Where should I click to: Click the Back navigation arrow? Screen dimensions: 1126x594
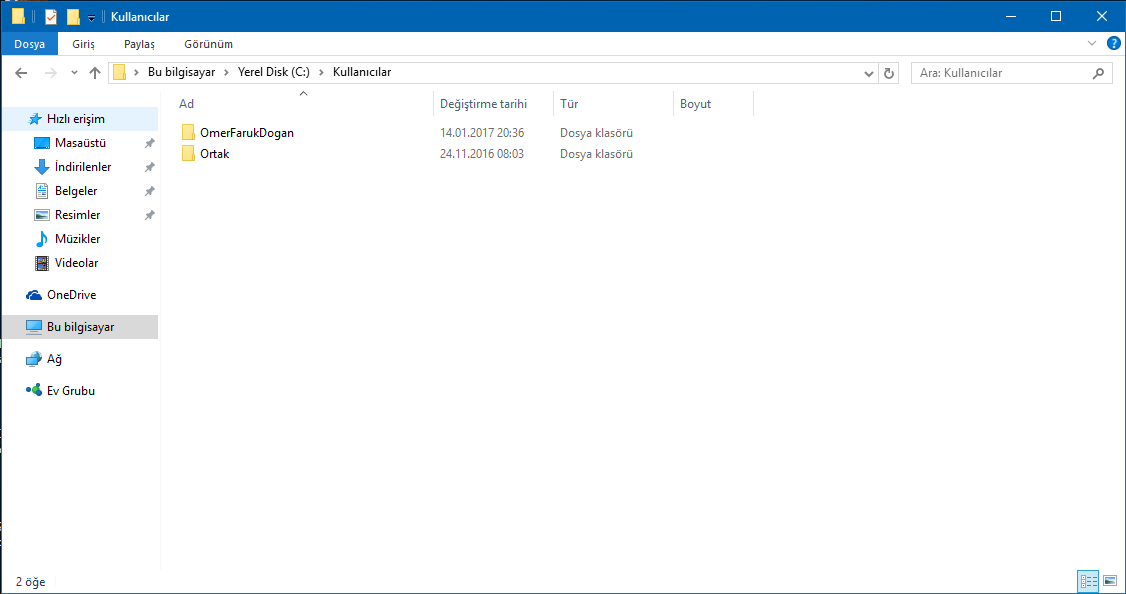point(21,73)
